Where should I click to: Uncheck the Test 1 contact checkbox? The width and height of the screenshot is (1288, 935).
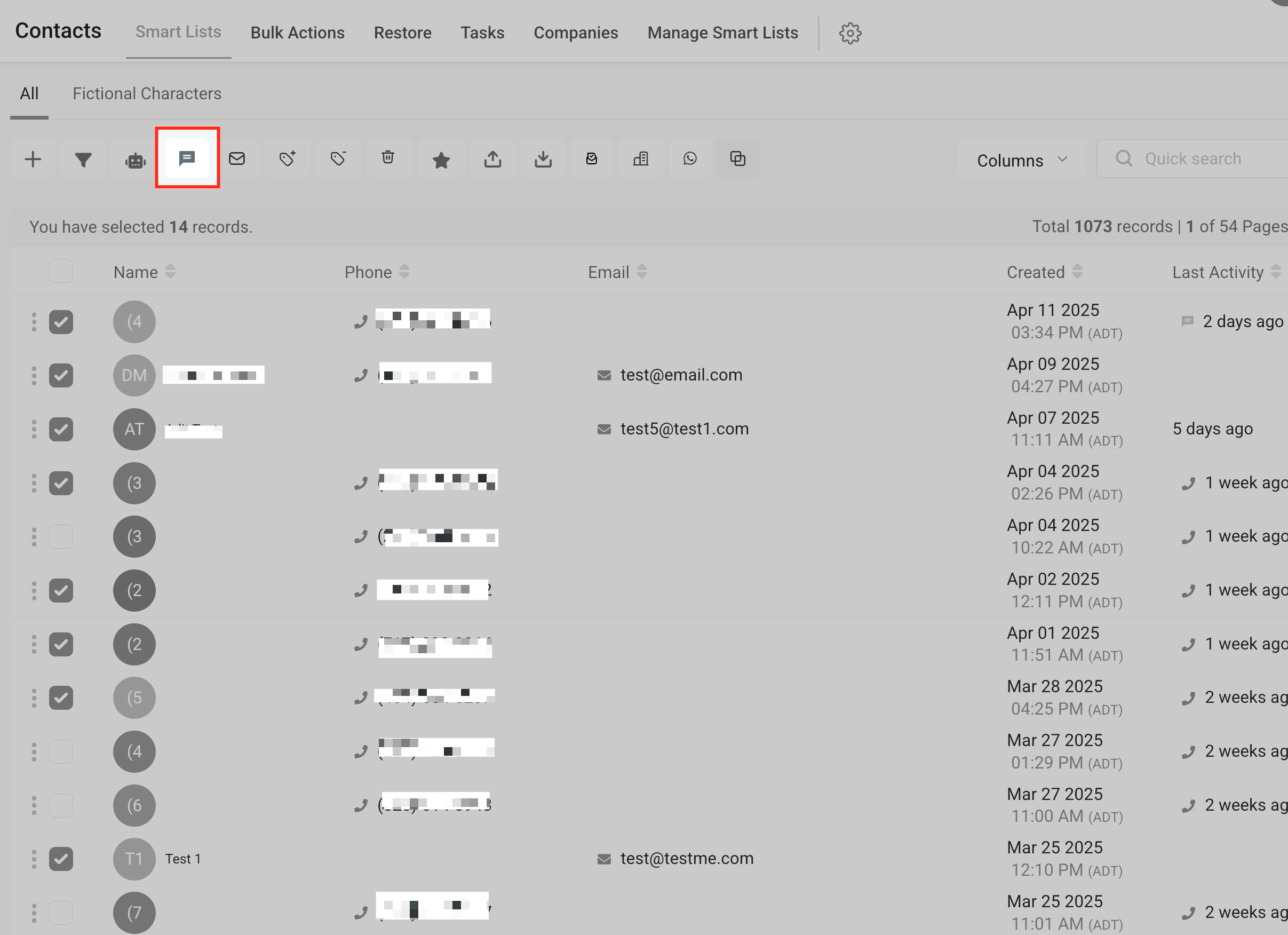tap(61, 858)
